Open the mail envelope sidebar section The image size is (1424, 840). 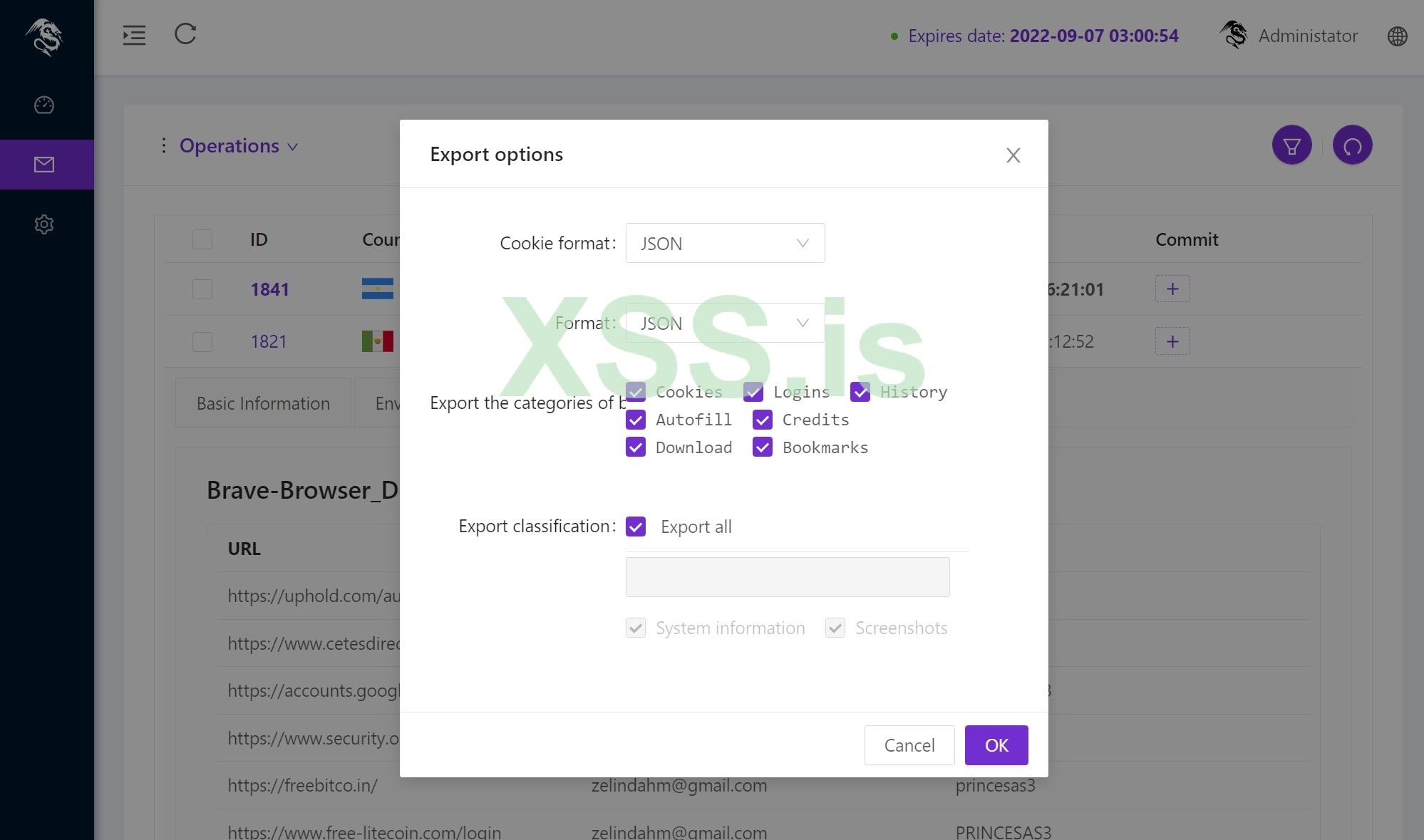(44, 165)
